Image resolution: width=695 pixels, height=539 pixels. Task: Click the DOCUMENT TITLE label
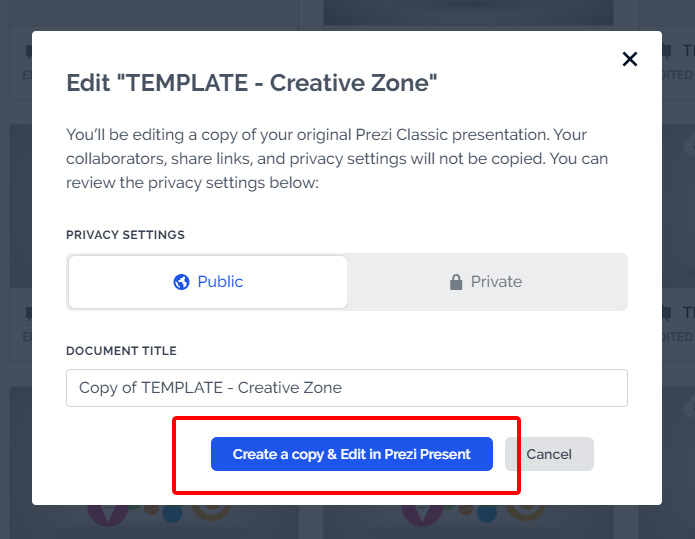coord(121,351)
